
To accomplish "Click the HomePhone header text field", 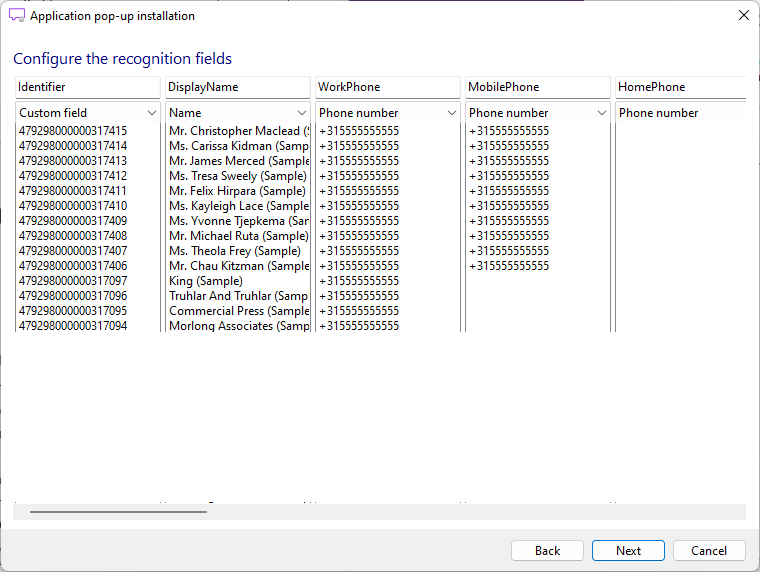I will coord(680,87).
